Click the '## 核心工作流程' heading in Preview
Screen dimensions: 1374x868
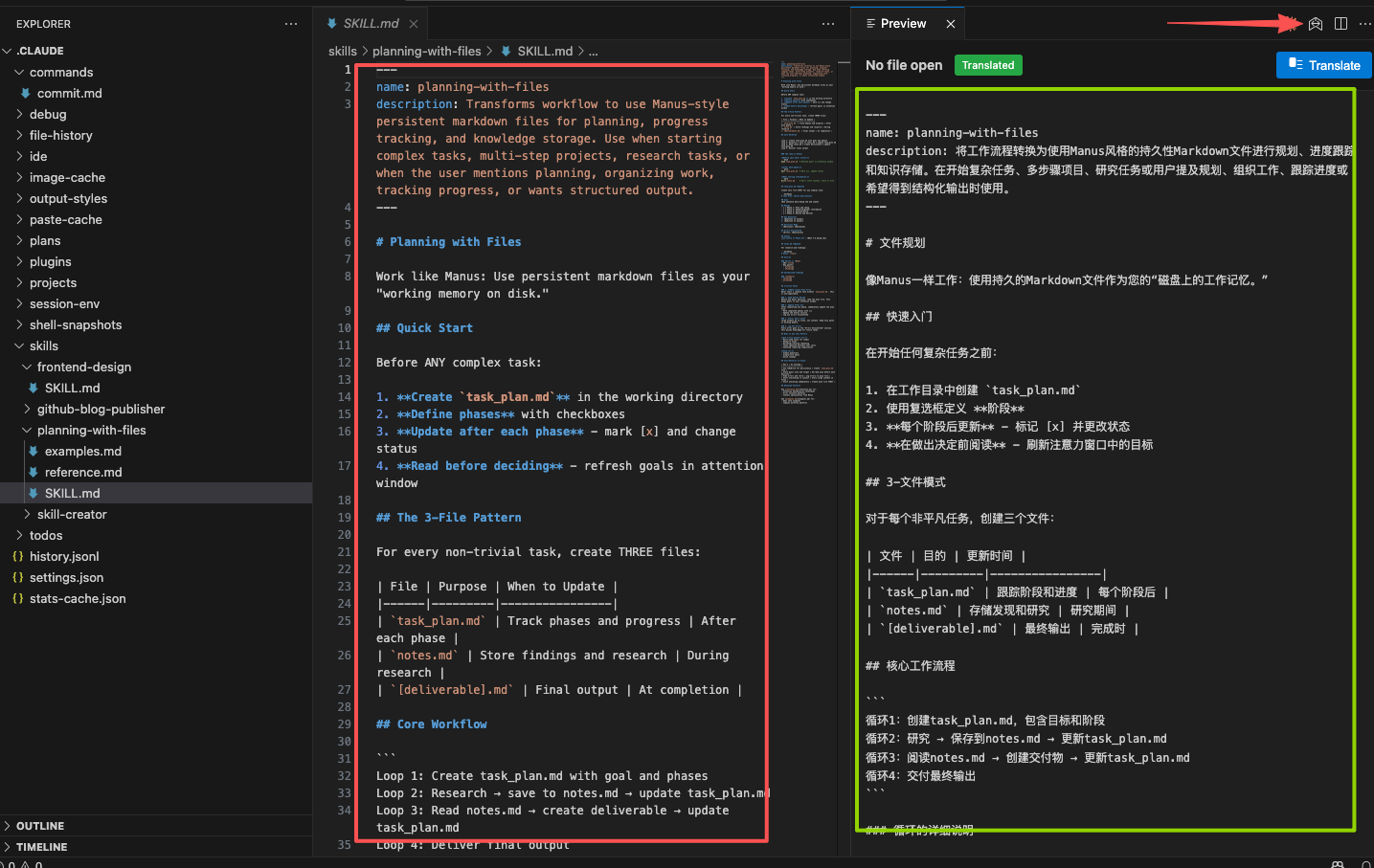[910, 666]
